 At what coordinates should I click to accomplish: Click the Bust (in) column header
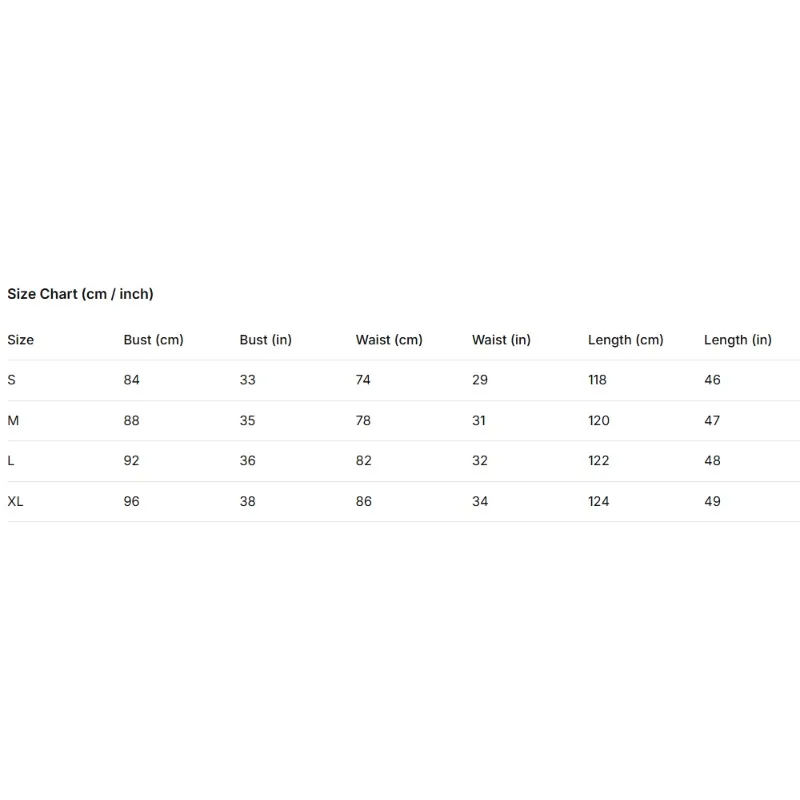tap(266, 340)
